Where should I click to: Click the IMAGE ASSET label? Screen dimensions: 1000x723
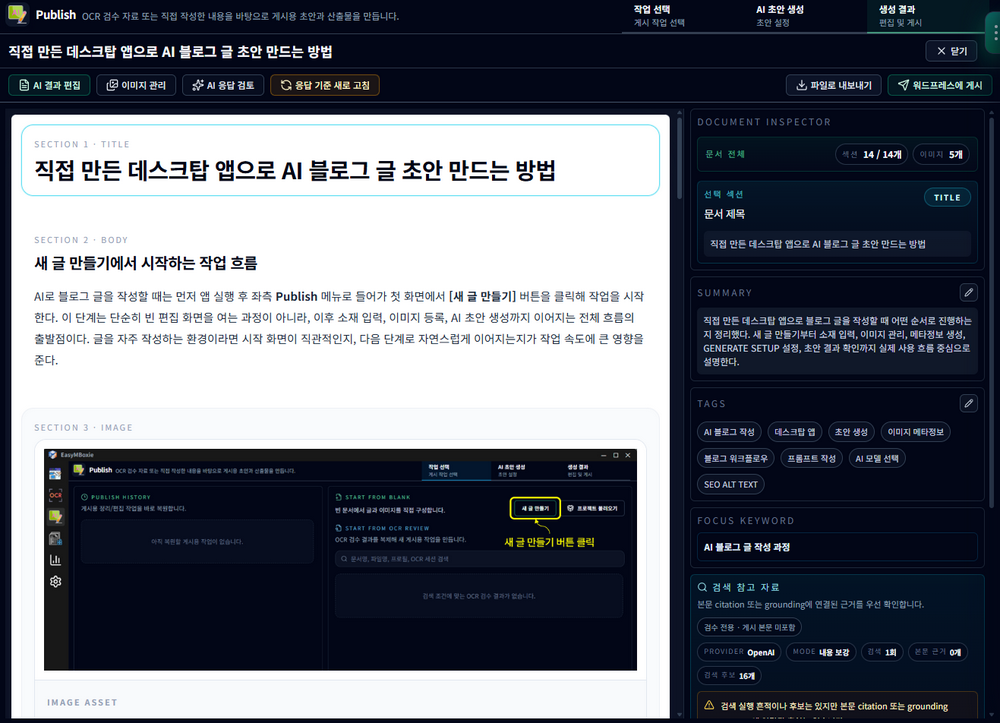(x=82, y=702)
